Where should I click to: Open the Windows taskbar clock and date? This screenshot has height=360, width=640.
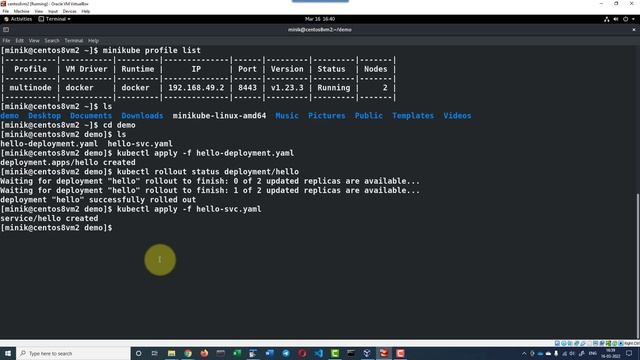click(611, 353)
